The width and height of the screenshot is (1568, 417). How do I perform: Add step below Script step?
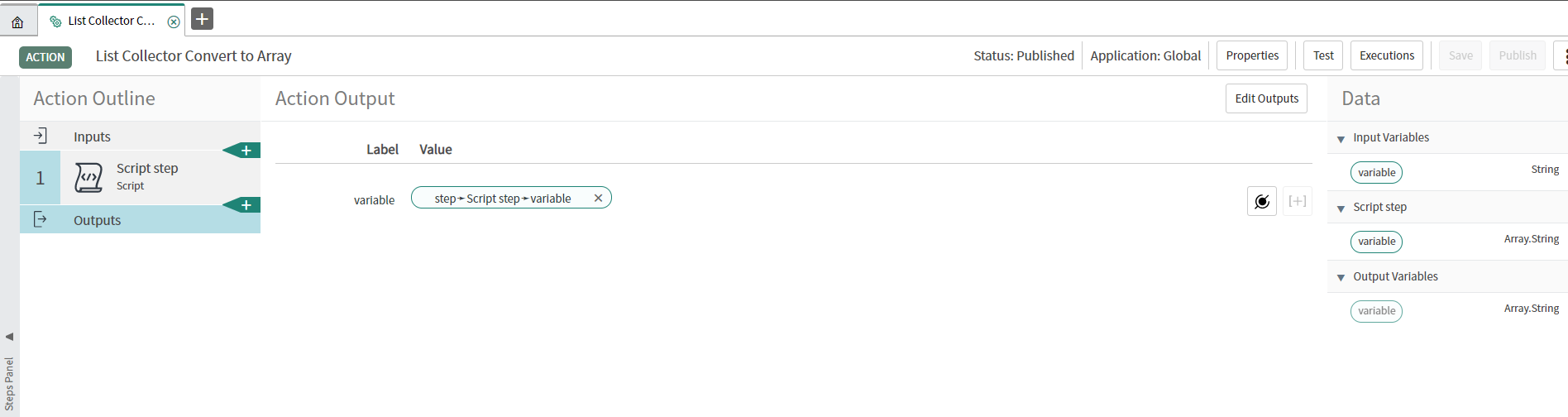pyautogui.click(x=246, y=205)
